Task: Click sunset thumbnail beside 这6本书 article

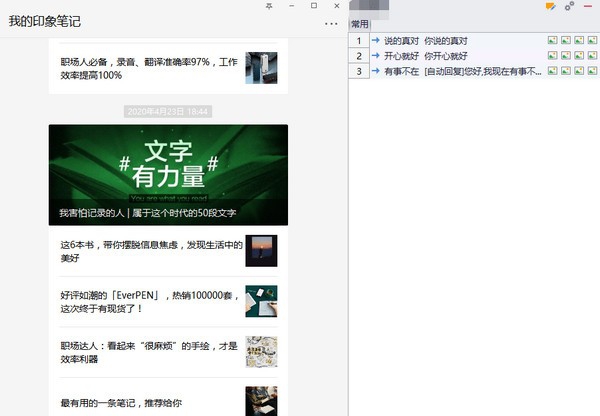Action: (x=261, y=251)
